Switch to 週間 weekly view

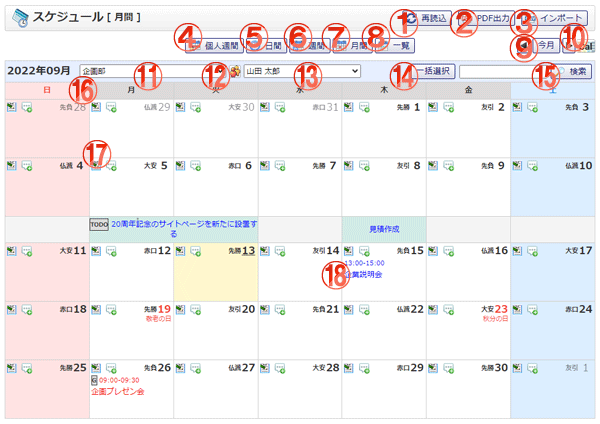(310, 46)
